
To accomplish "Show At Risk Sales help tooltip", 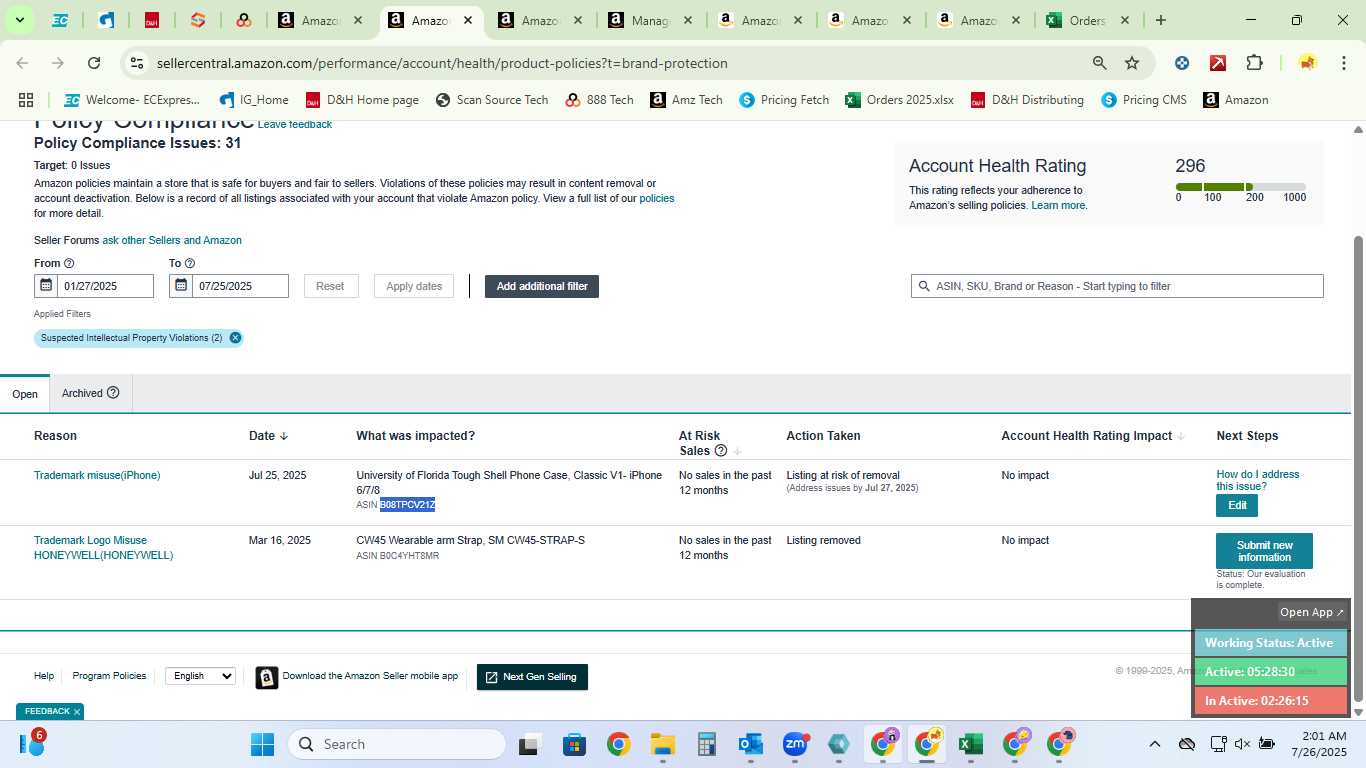I will tap(721, 451).
